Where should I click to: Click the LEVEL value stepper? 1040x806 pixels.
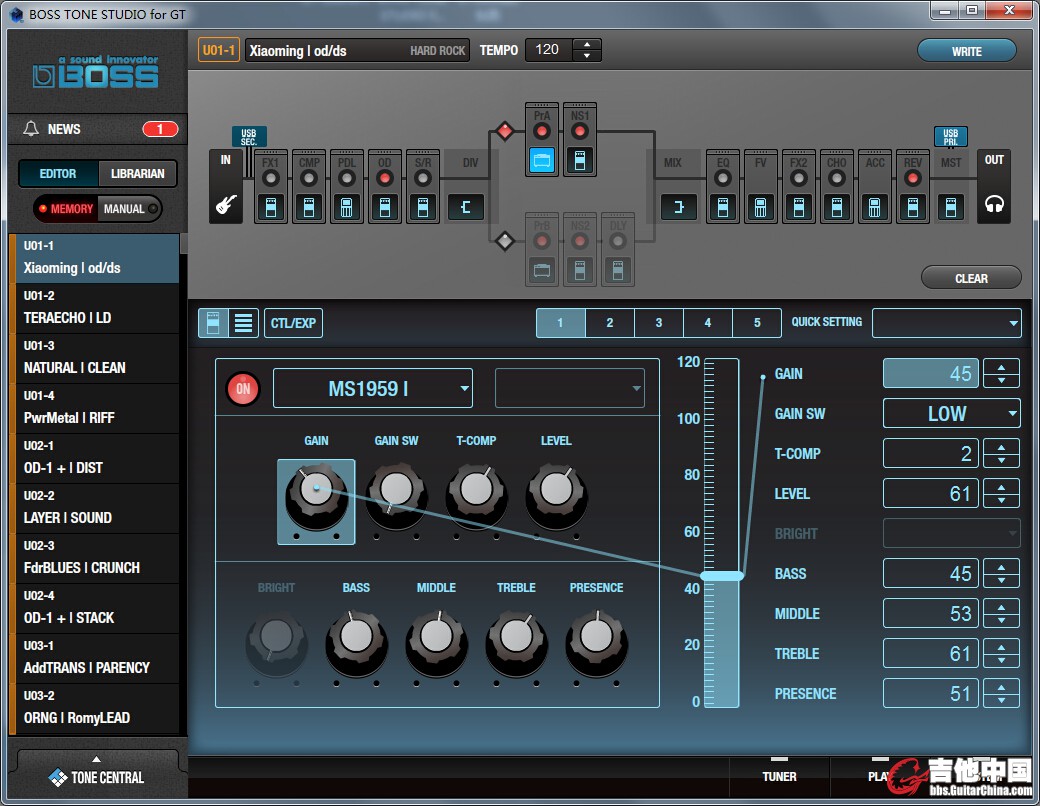1001,494
